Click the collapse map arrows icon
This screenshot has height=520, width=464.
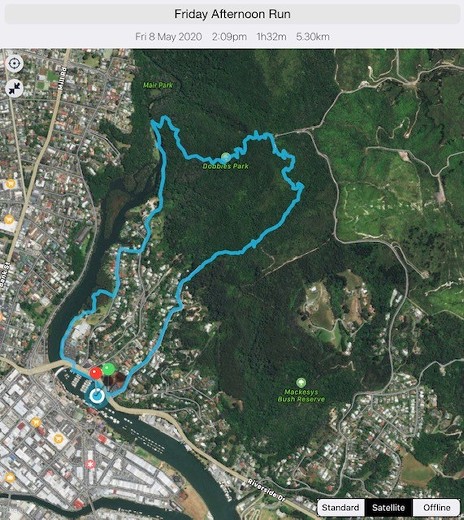pos(15,88)
